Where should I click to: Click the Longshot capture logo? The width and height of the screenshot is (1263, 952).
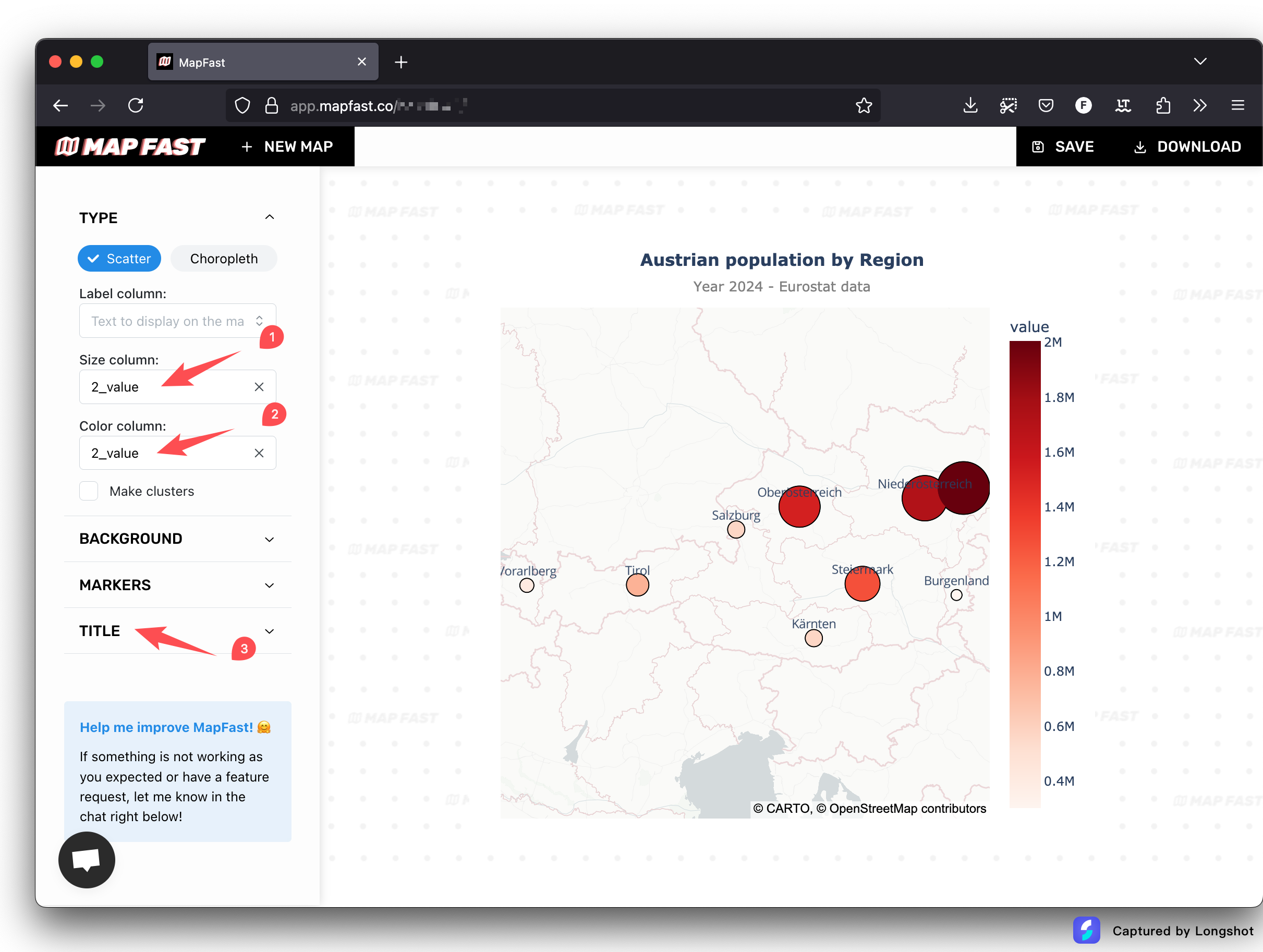point(1086,930)
